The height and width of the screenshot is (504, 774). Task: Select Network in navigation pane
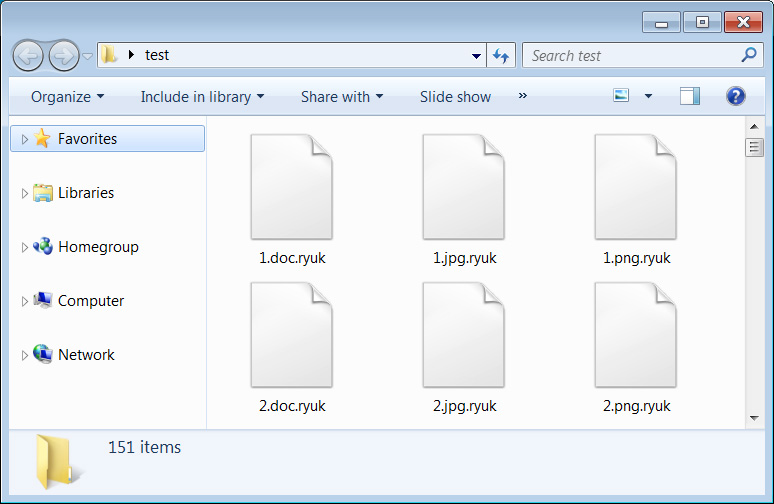pos(86,354)
